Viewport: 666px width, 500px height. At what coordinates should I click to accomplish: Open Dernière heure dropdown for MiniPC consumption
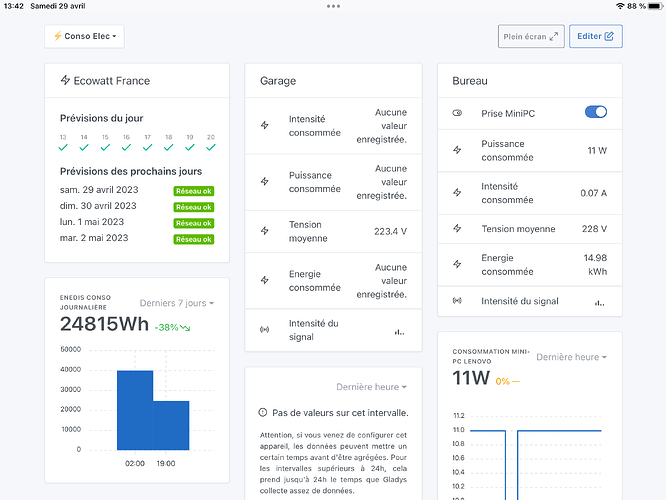571,357
